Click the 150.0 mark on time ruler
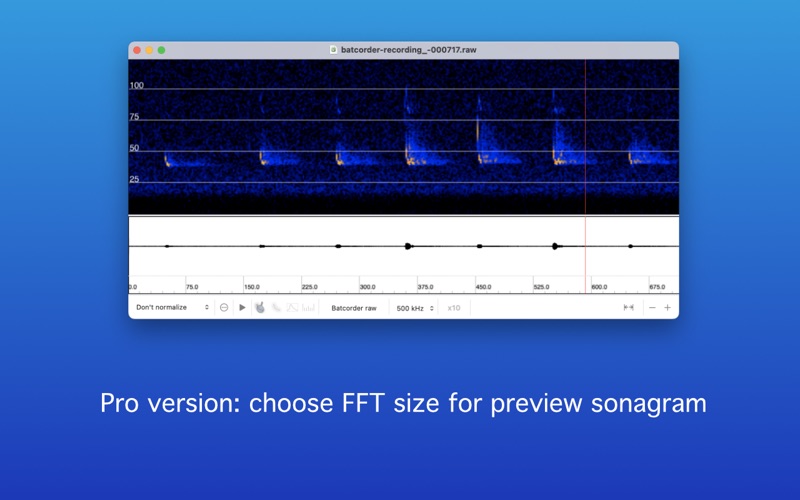This screenshot has width=800, height=500. click(252, 287)
